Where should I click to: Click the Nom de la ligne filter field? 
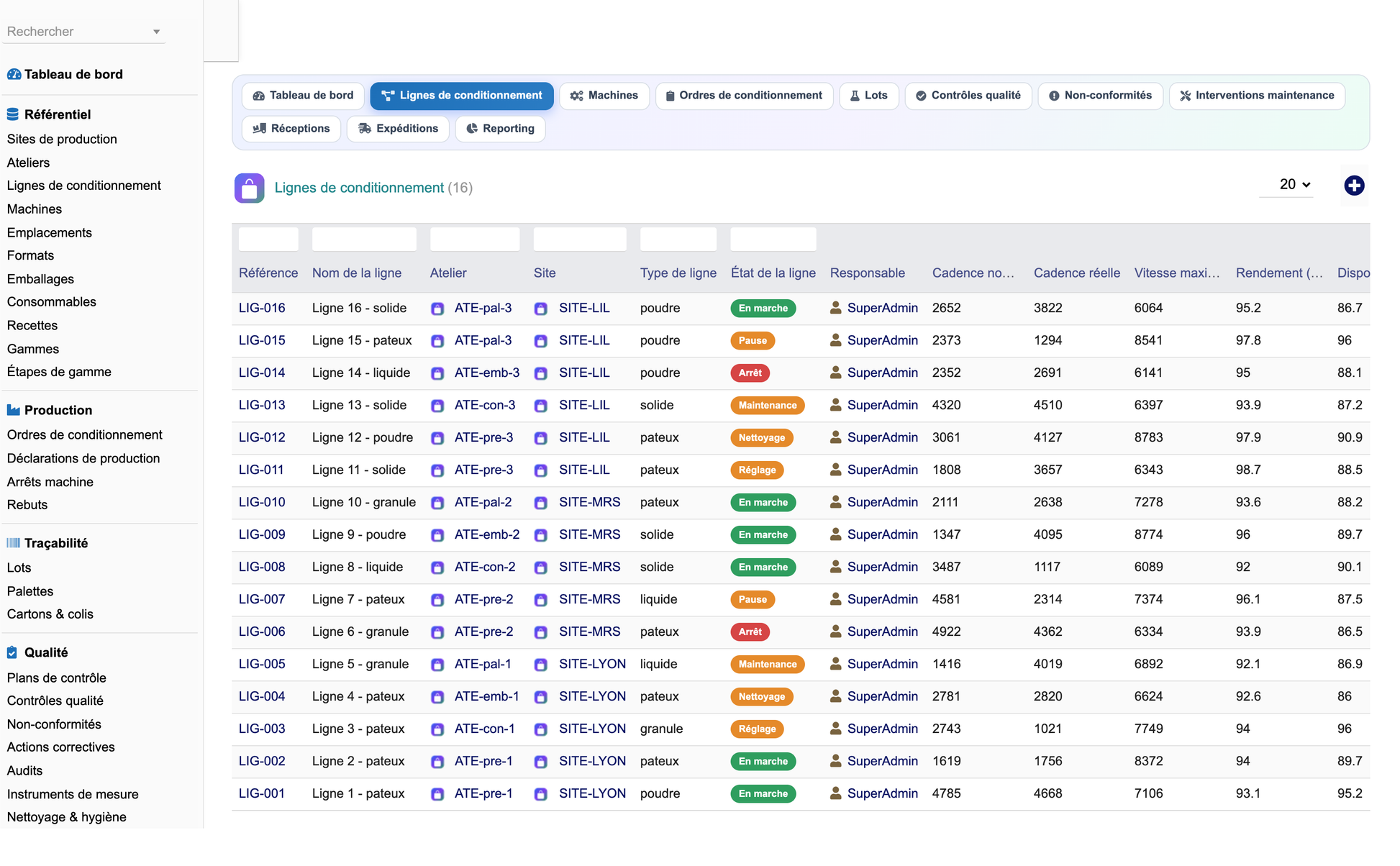click(364, 240)
